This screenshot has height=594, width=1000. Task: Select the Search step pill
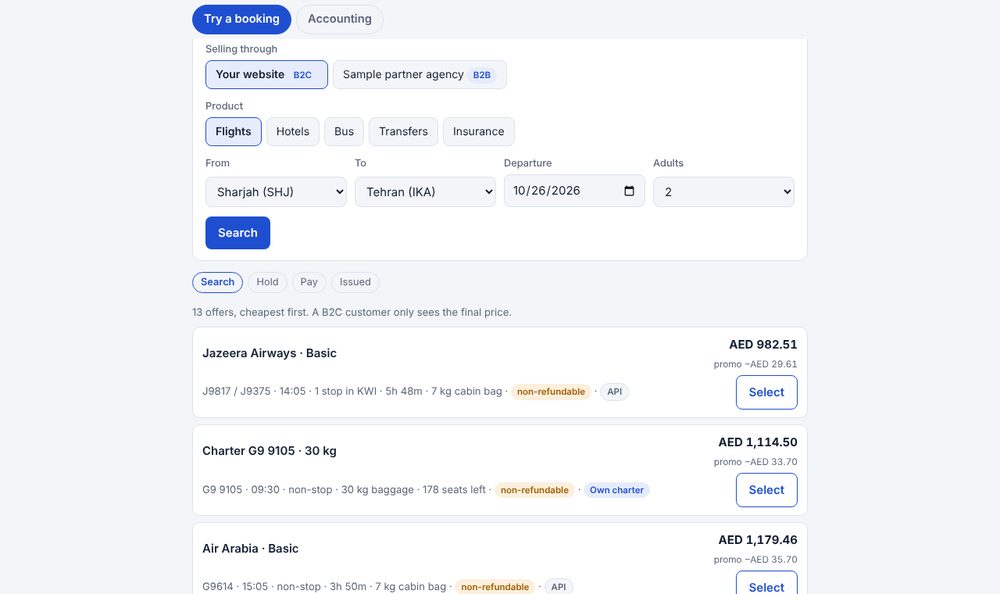[217, 282]
